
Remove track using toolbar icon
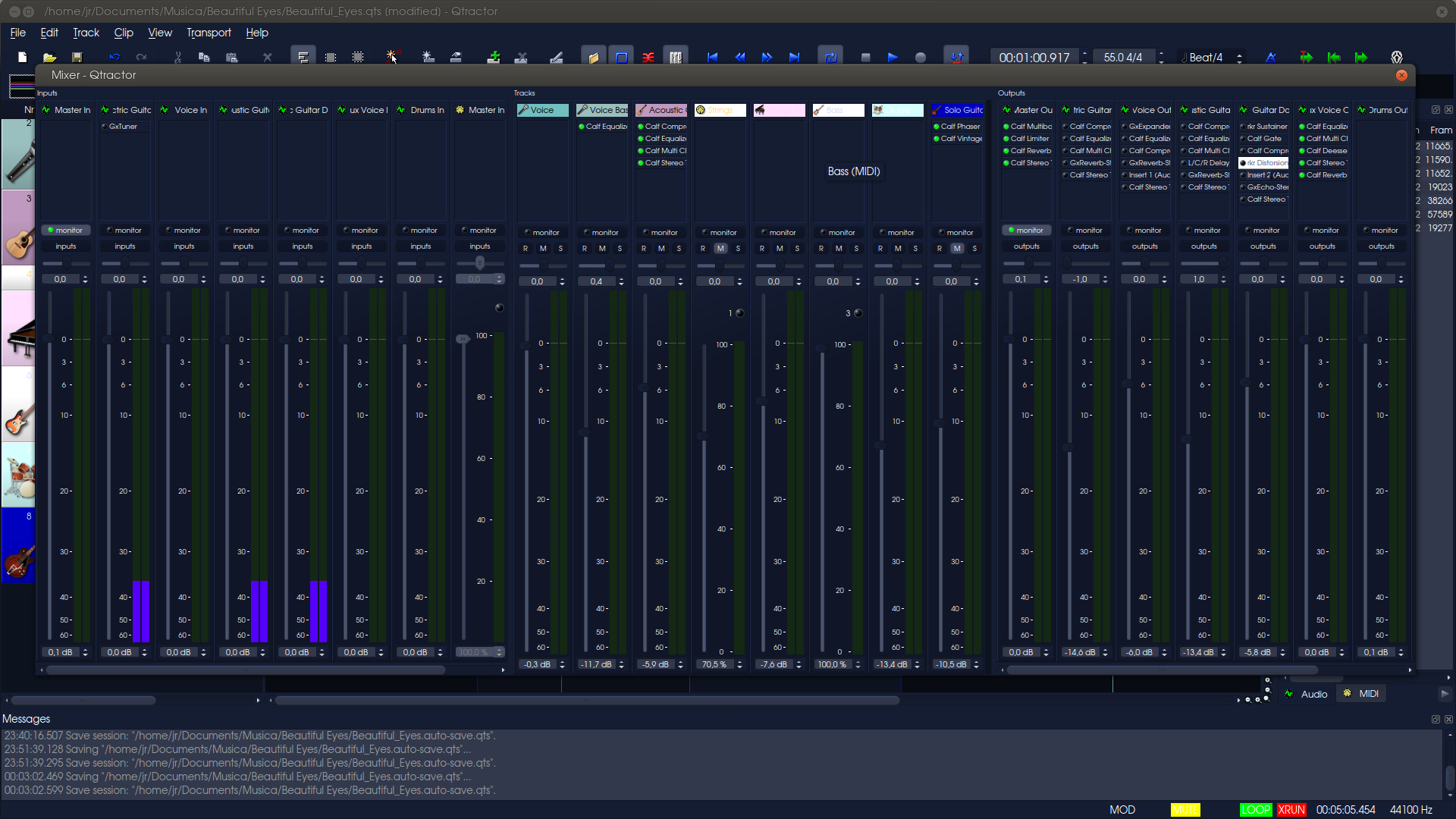tap(521, 57)
